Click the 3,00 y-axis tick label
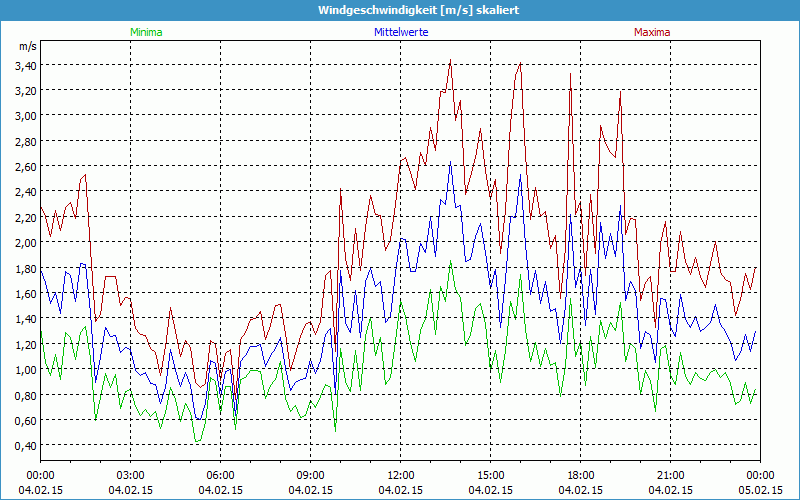800x500 pixels. [26, 116]
